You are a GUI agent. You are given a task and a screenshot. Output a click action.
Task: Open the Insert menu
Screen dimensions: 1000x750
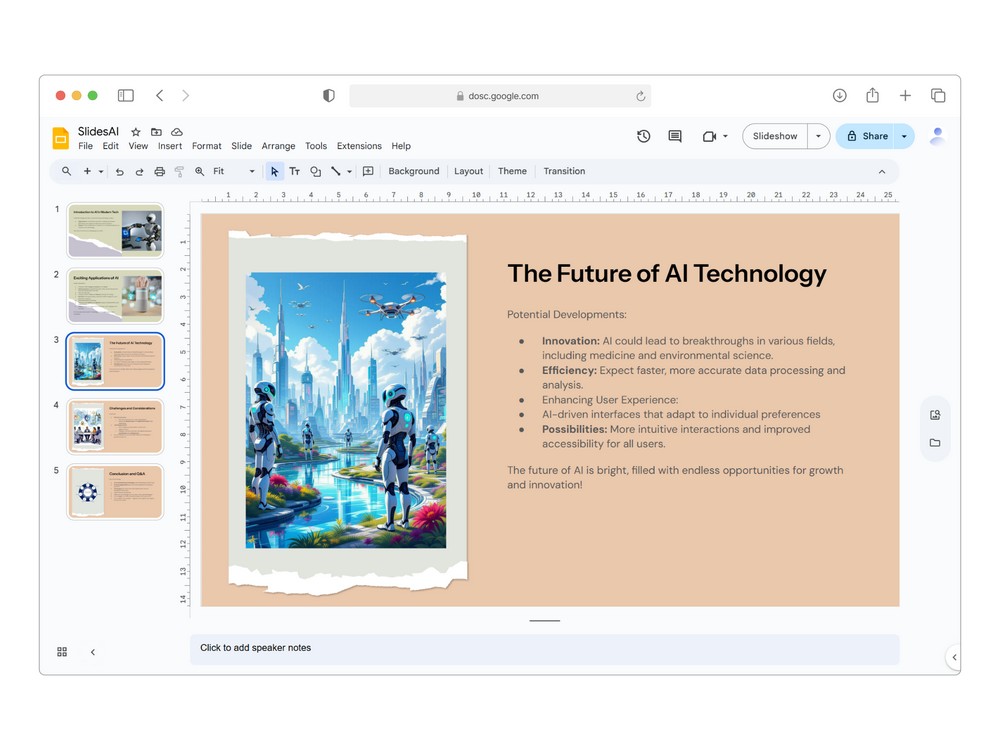(169, 146)
